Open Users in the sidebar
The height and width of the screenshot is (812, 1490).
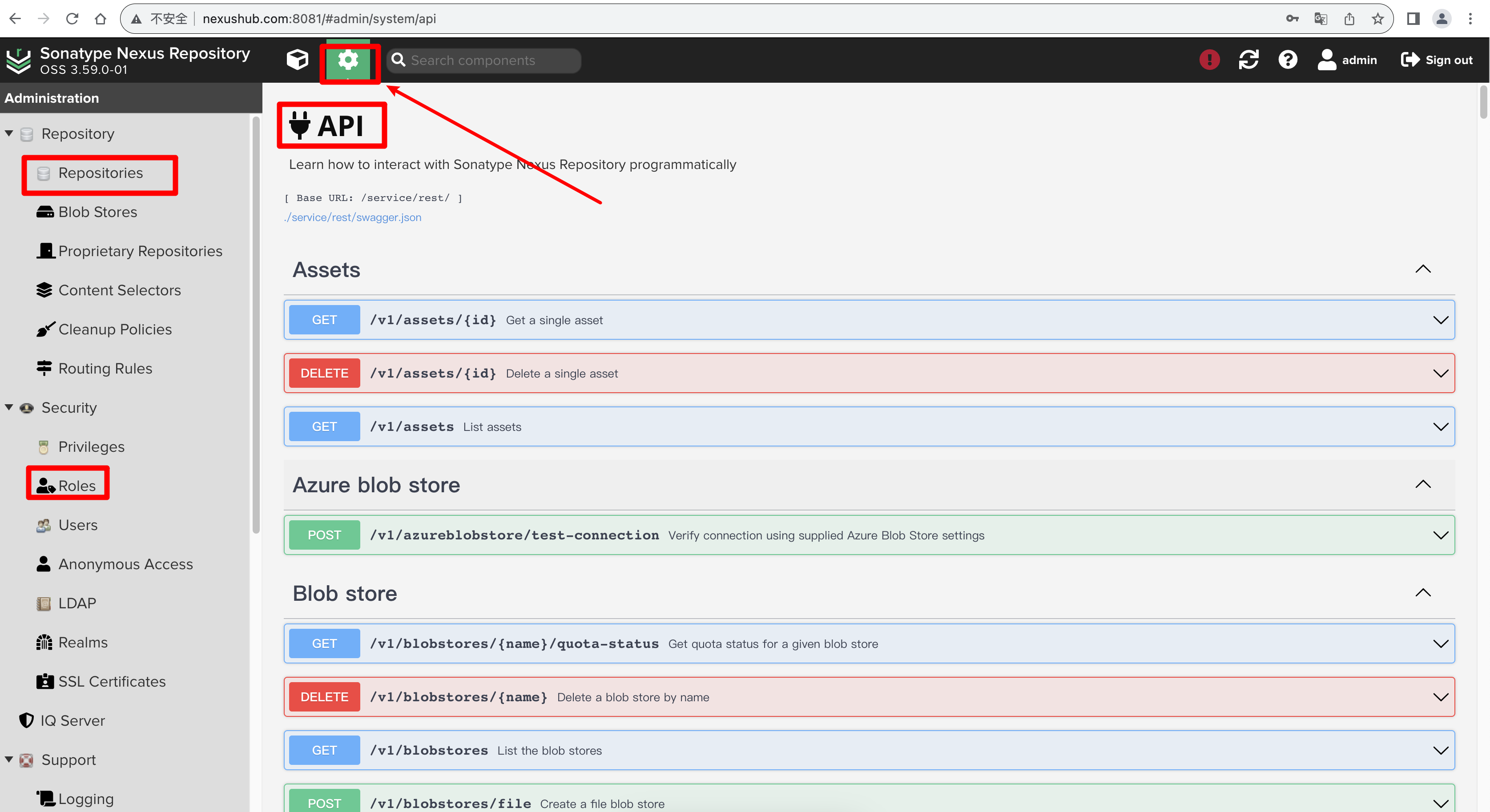[x=67, y=525]
